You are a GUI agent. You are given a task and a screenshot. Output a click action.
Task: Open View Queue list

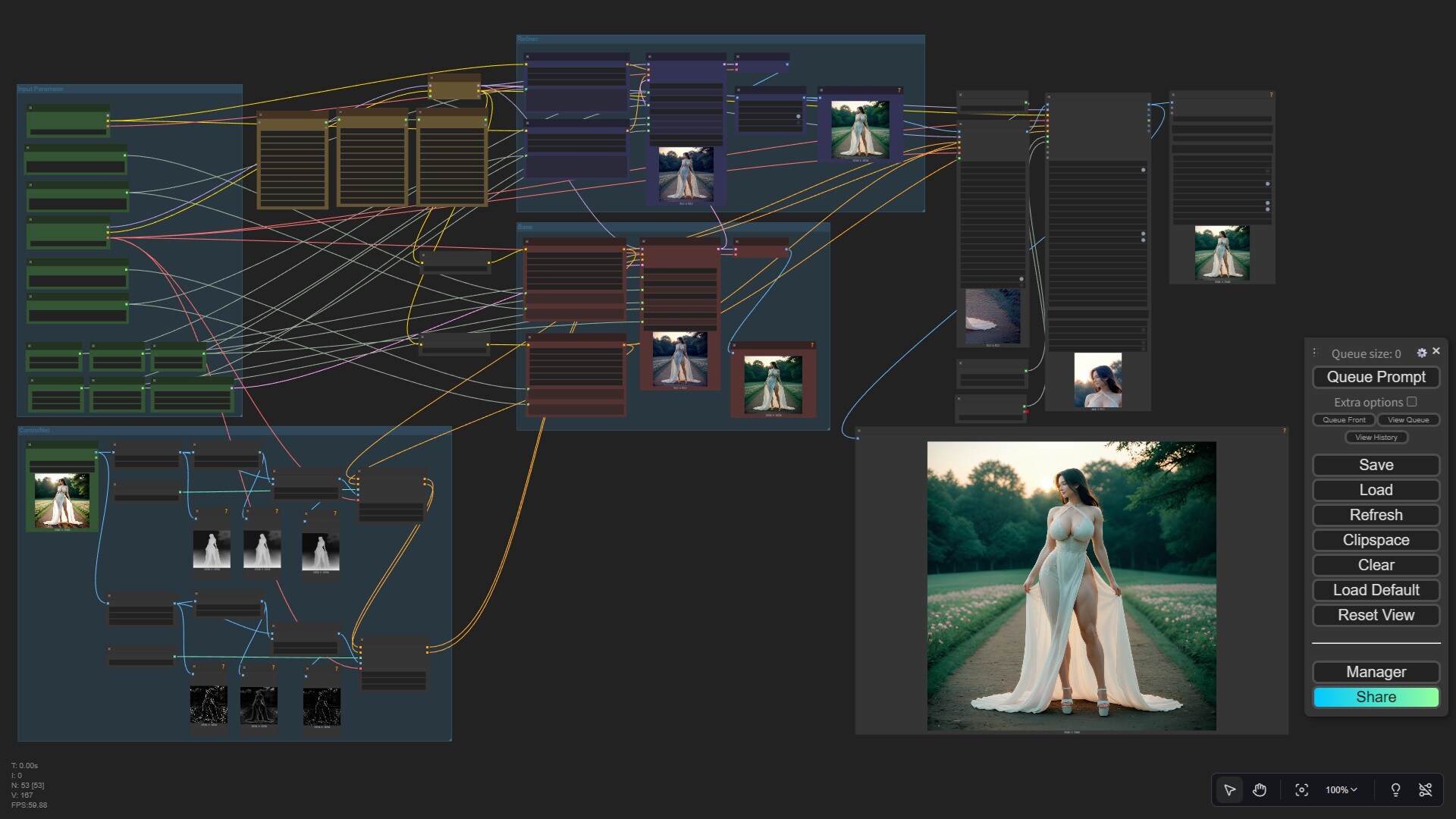(1408, 419)
